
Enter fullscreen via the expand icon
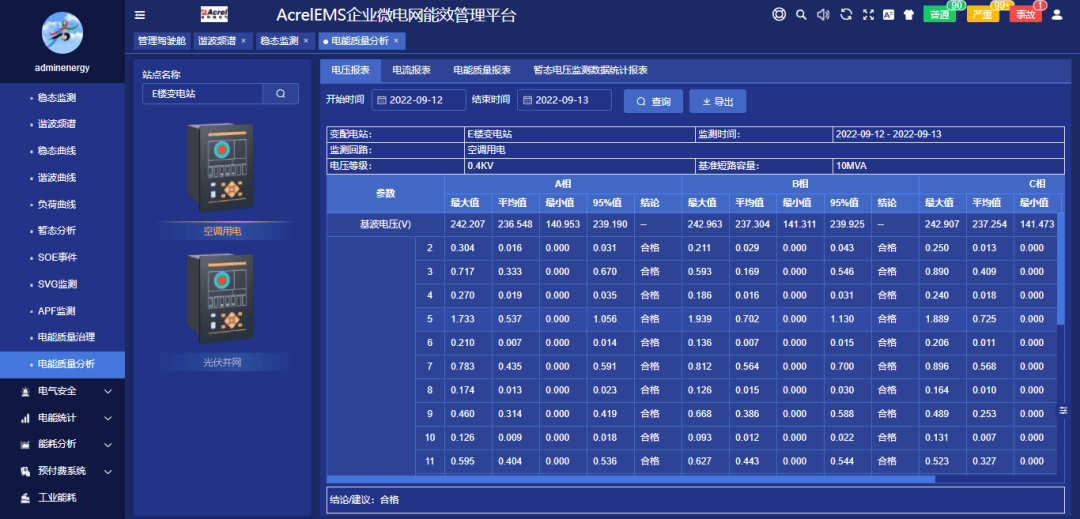tap(868, 14)
